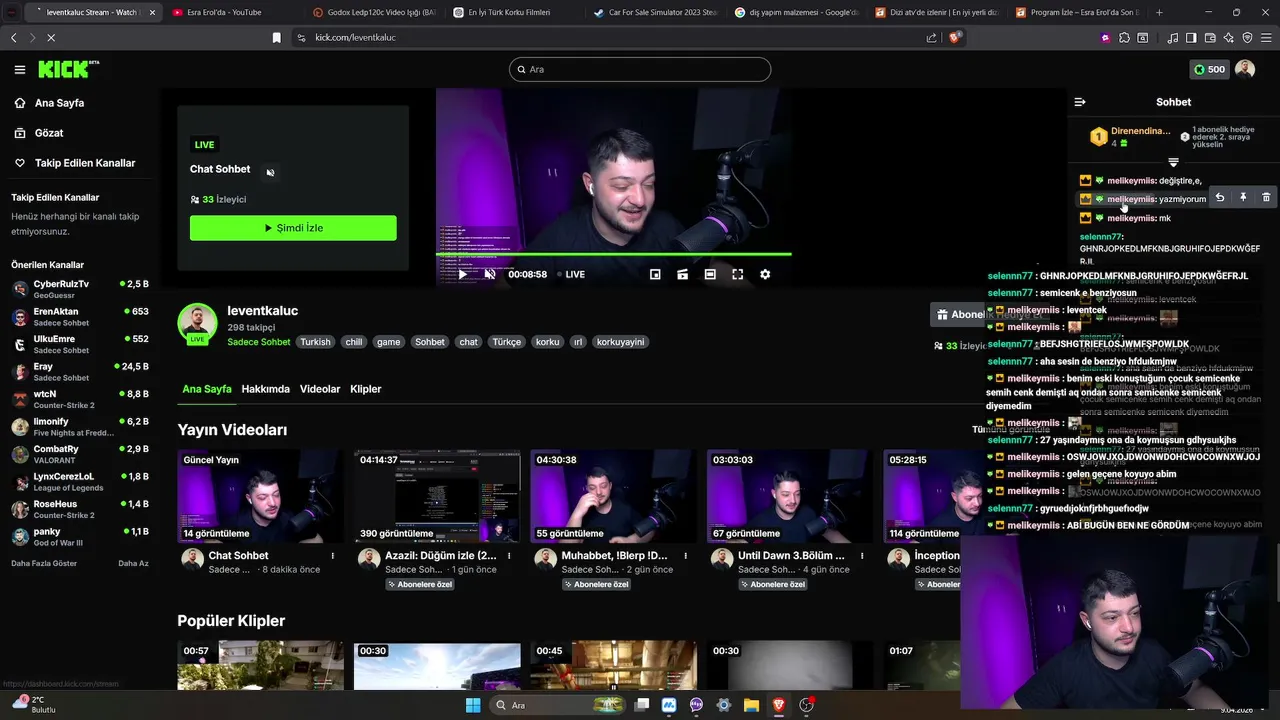1280x720 pixels.
Task: Switch to the Hakkımda tab
Action: (x=265, y=389)
